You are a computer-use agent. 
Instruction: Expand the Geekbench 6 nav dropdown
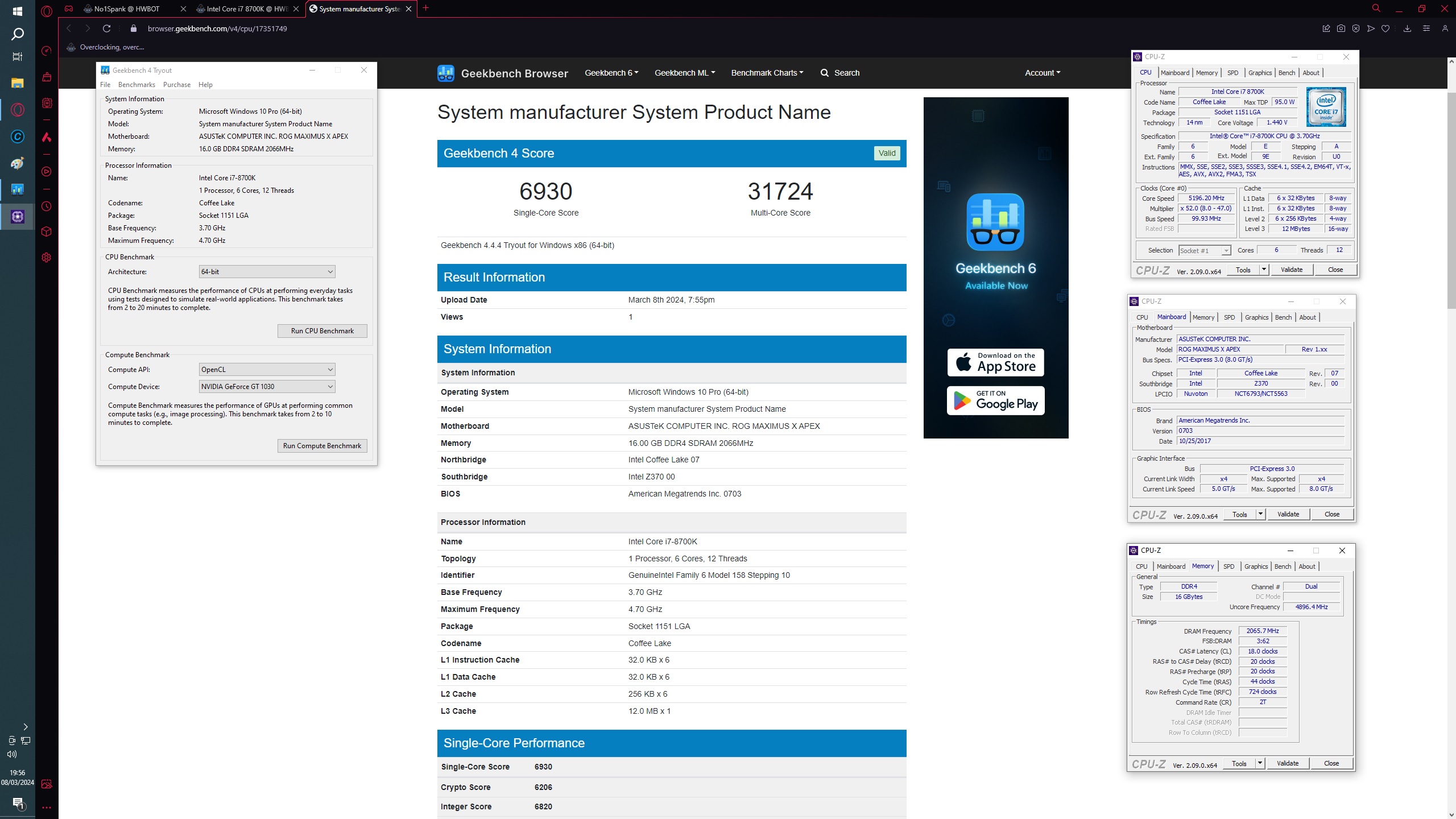(x=611, y=73)
